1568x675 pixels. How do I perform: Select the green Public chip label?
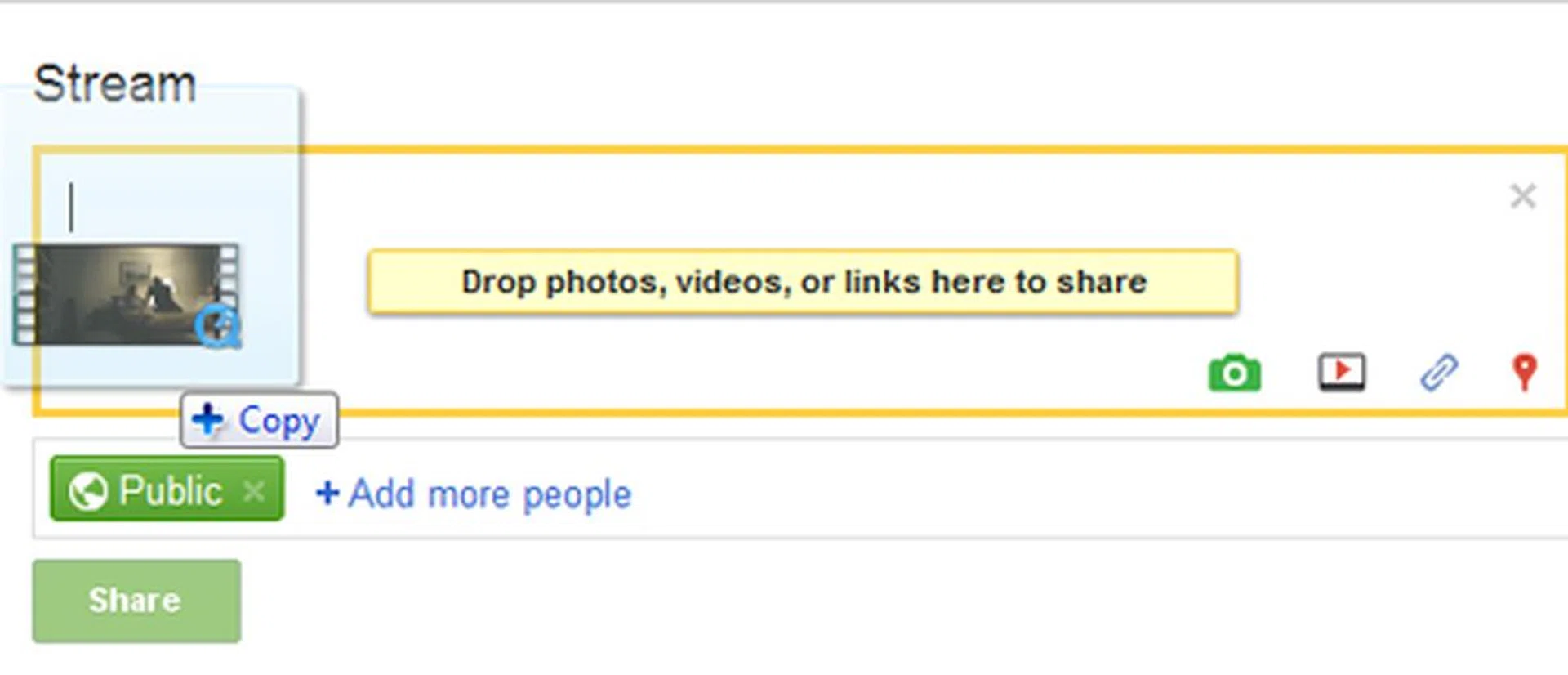coord(171,490)
